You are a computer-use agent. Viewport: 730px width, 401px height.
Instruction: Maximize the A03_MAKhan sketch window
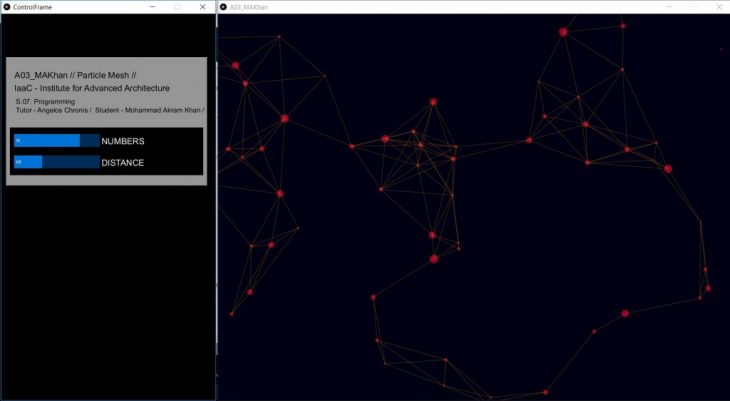[691, 7]
